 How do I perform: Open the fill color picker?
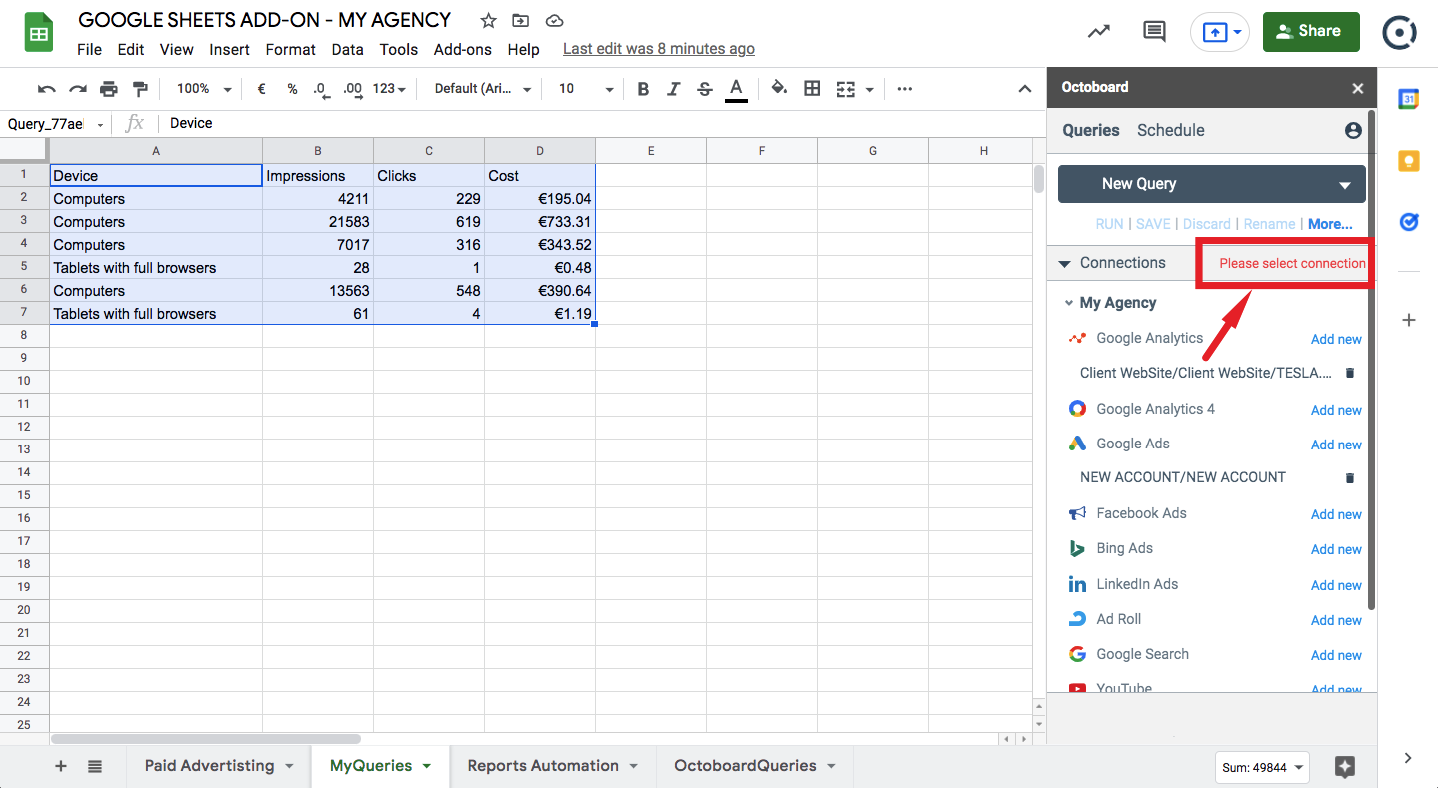point(780,89)
